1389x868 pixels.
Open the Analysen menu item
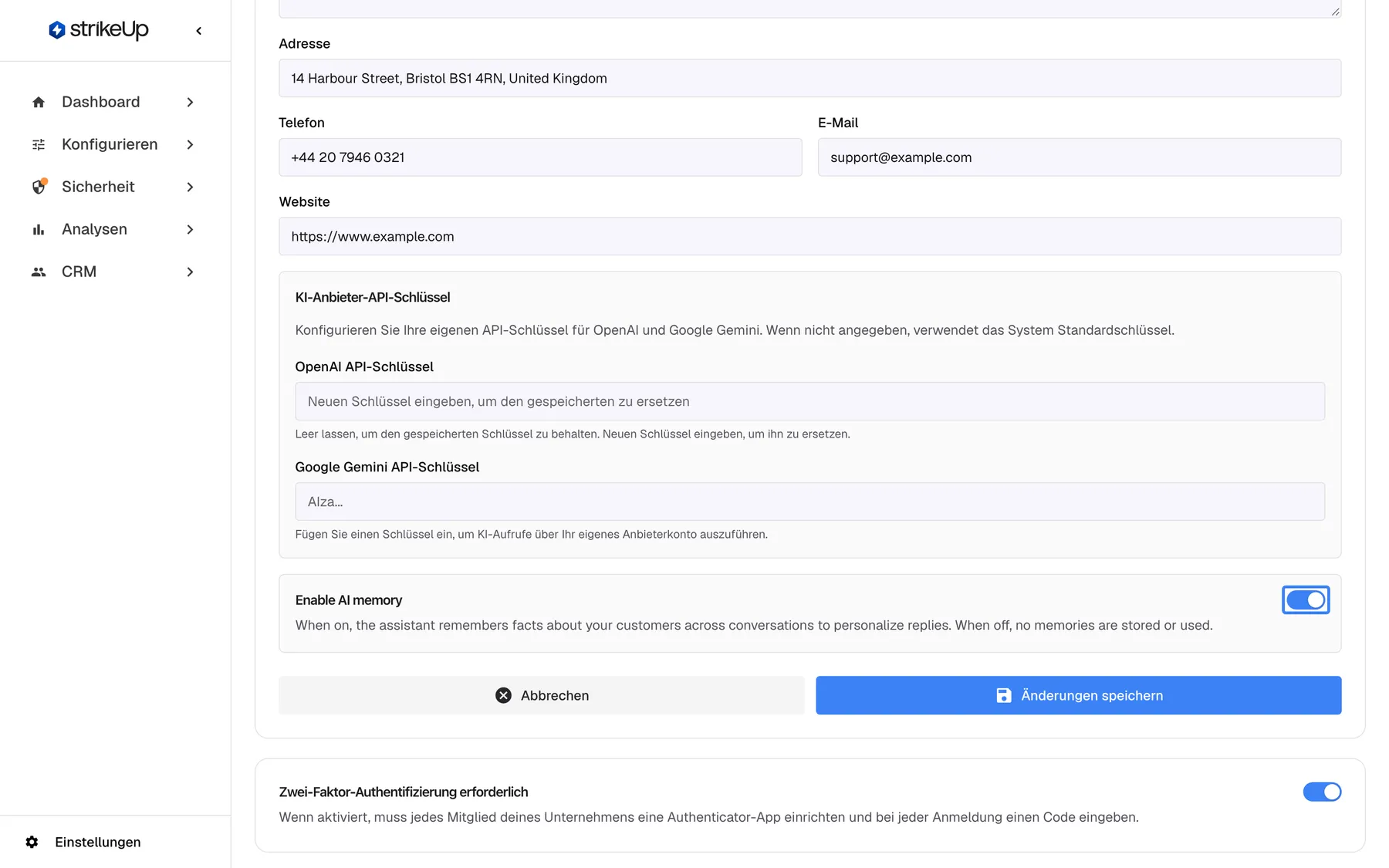click(x=114, y=229)
